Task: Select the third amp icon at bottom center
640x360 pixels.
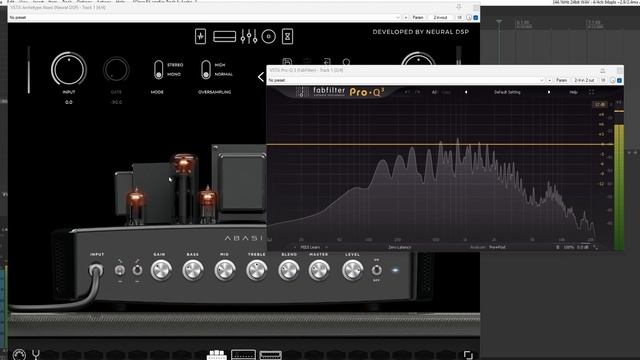Action: click(270, 355)
